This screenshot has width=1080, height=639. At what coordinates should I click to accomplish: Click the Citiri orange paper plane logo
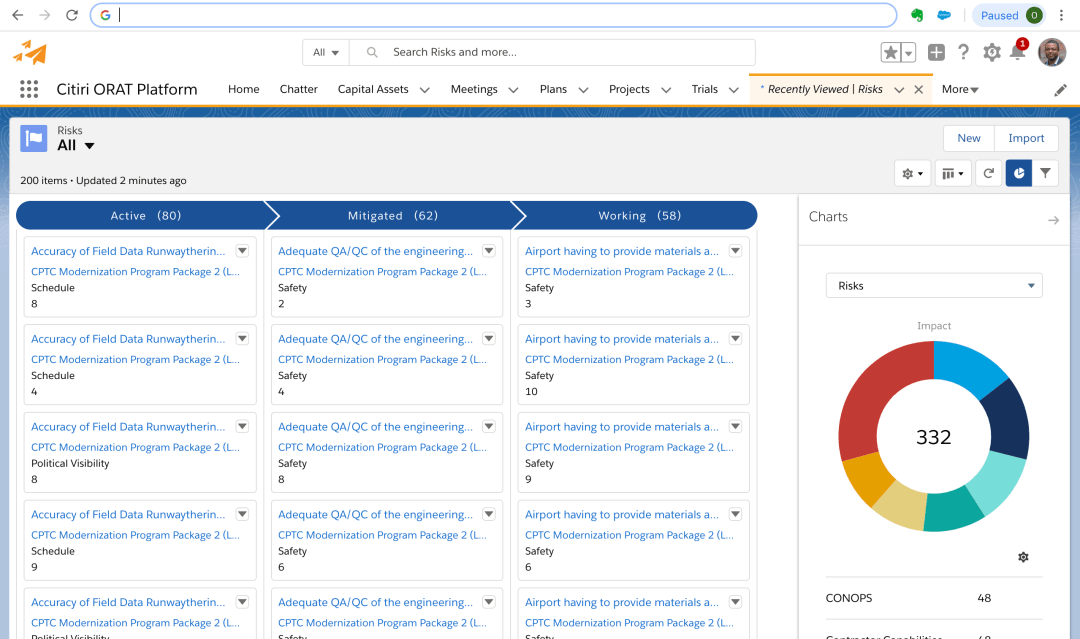coord(30,52)
